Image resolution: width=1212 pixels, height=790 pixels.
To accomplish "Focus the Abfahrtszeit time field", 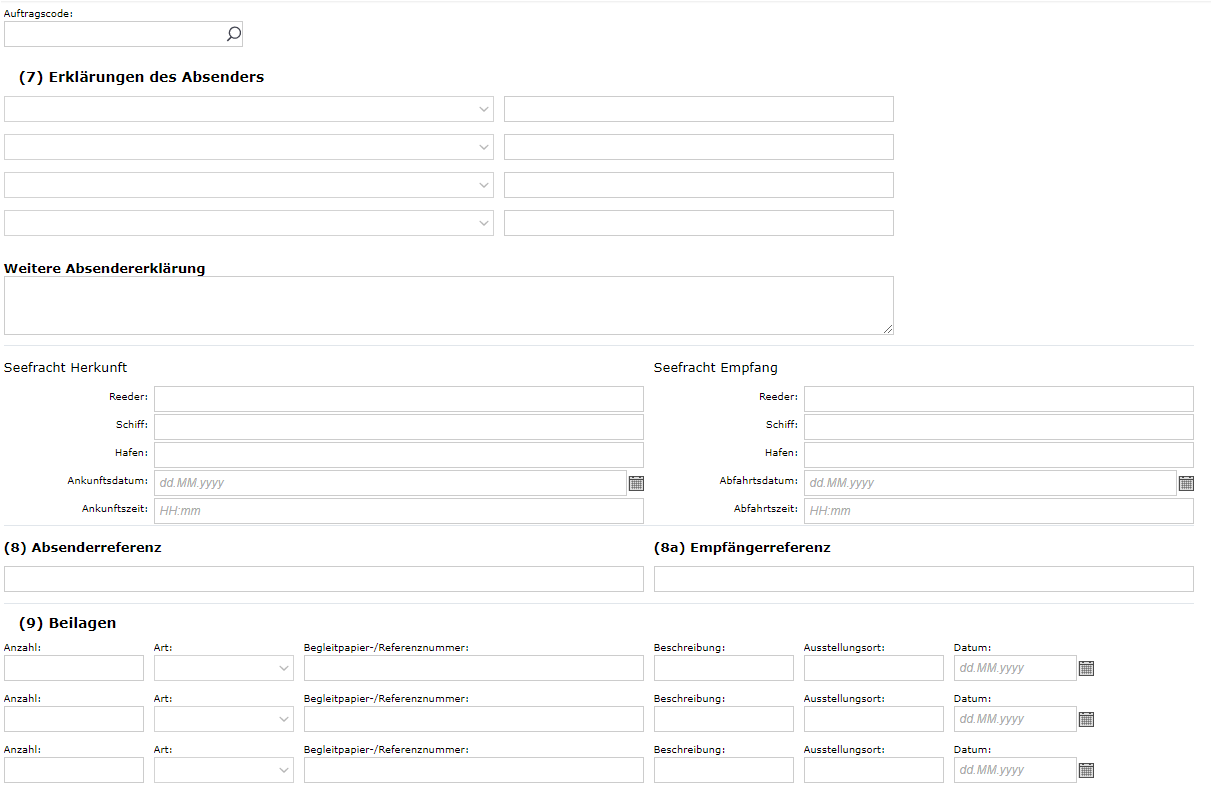I will pos(999,511).
